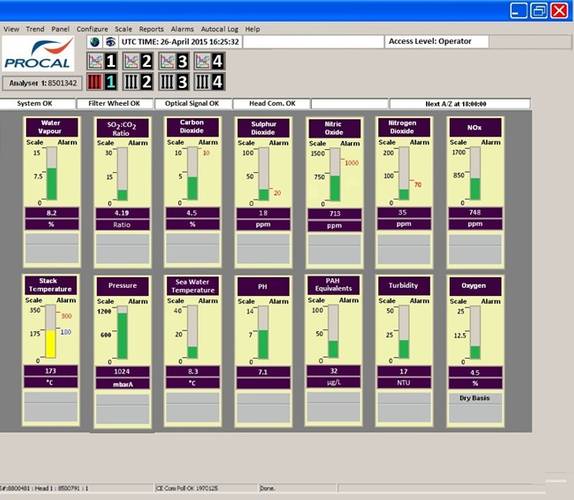Open the Configure menu
The image size is (574, 500).
coord(92,29)
